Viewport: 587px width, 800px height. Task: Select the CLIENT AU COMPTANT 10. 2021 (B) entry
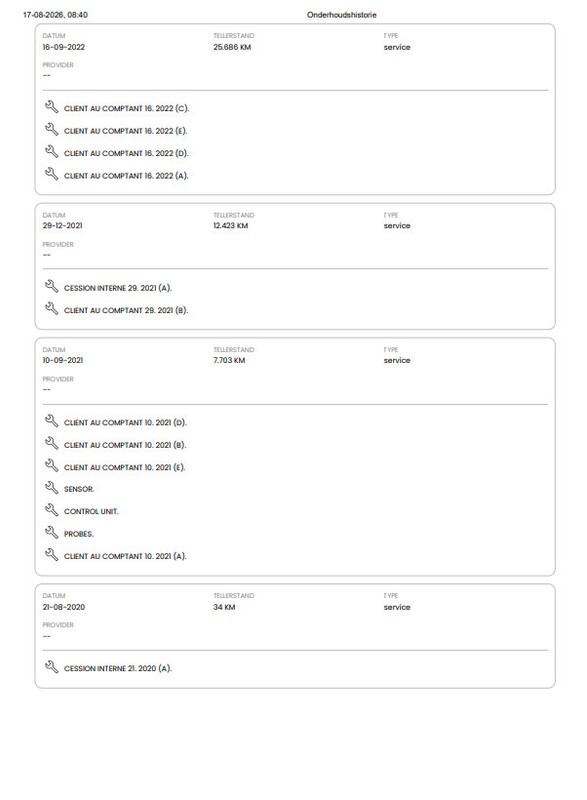pyautogui.click(x=125, y=445)
